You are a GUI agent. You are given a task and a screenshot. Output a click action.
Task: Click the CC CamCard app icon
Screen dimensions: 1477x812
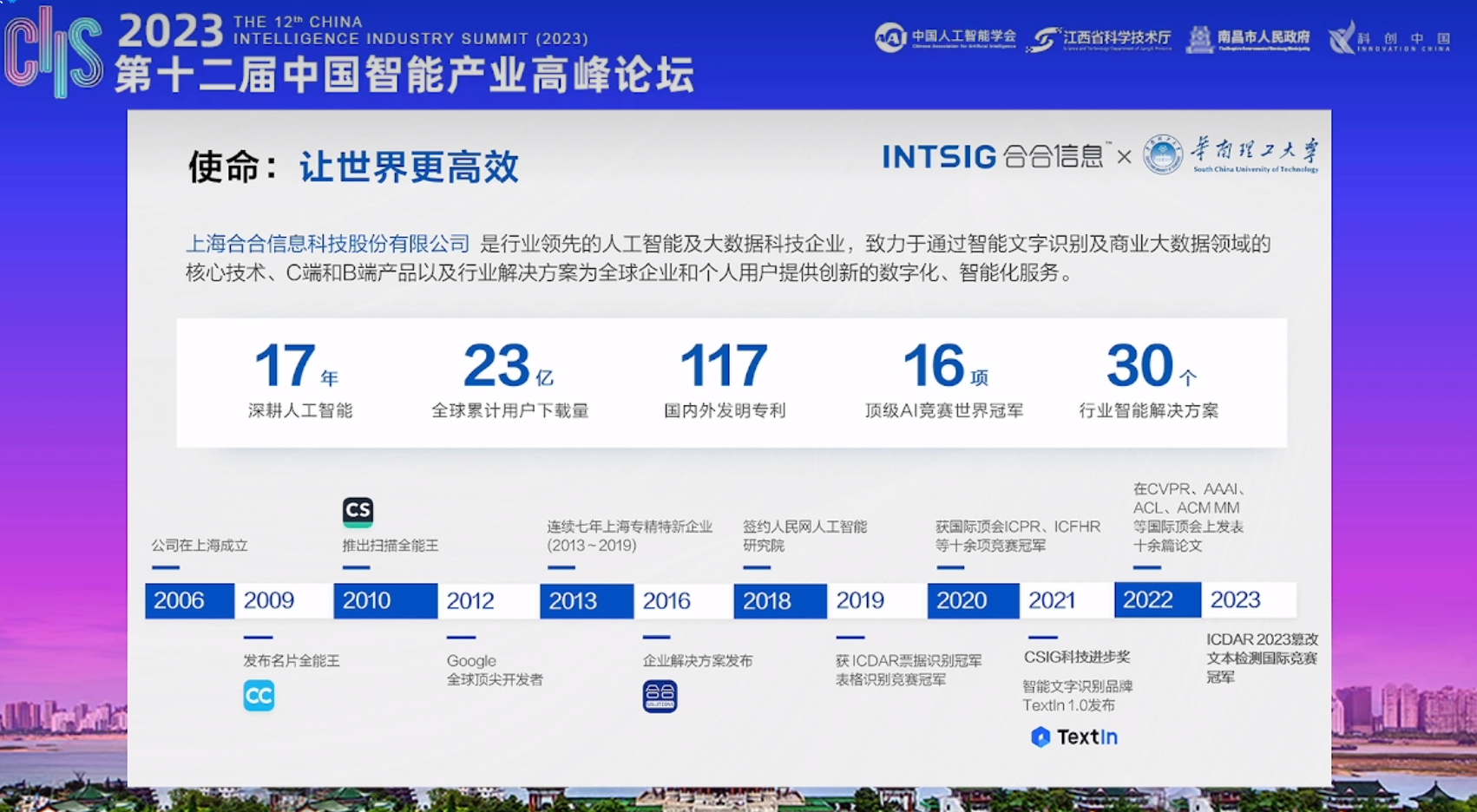tap(259, 696)
